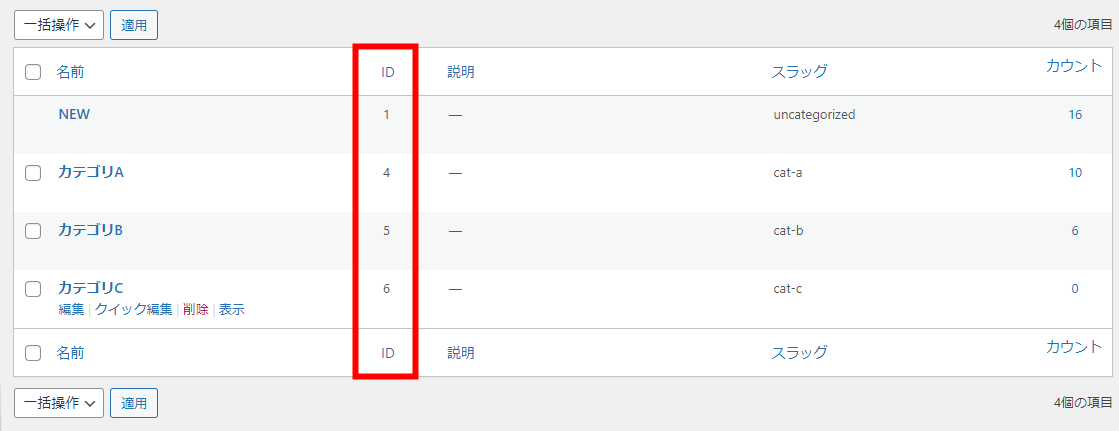Click クイック編集 under カテゴリC
1119x431 pixels.
tap(134, 310)
